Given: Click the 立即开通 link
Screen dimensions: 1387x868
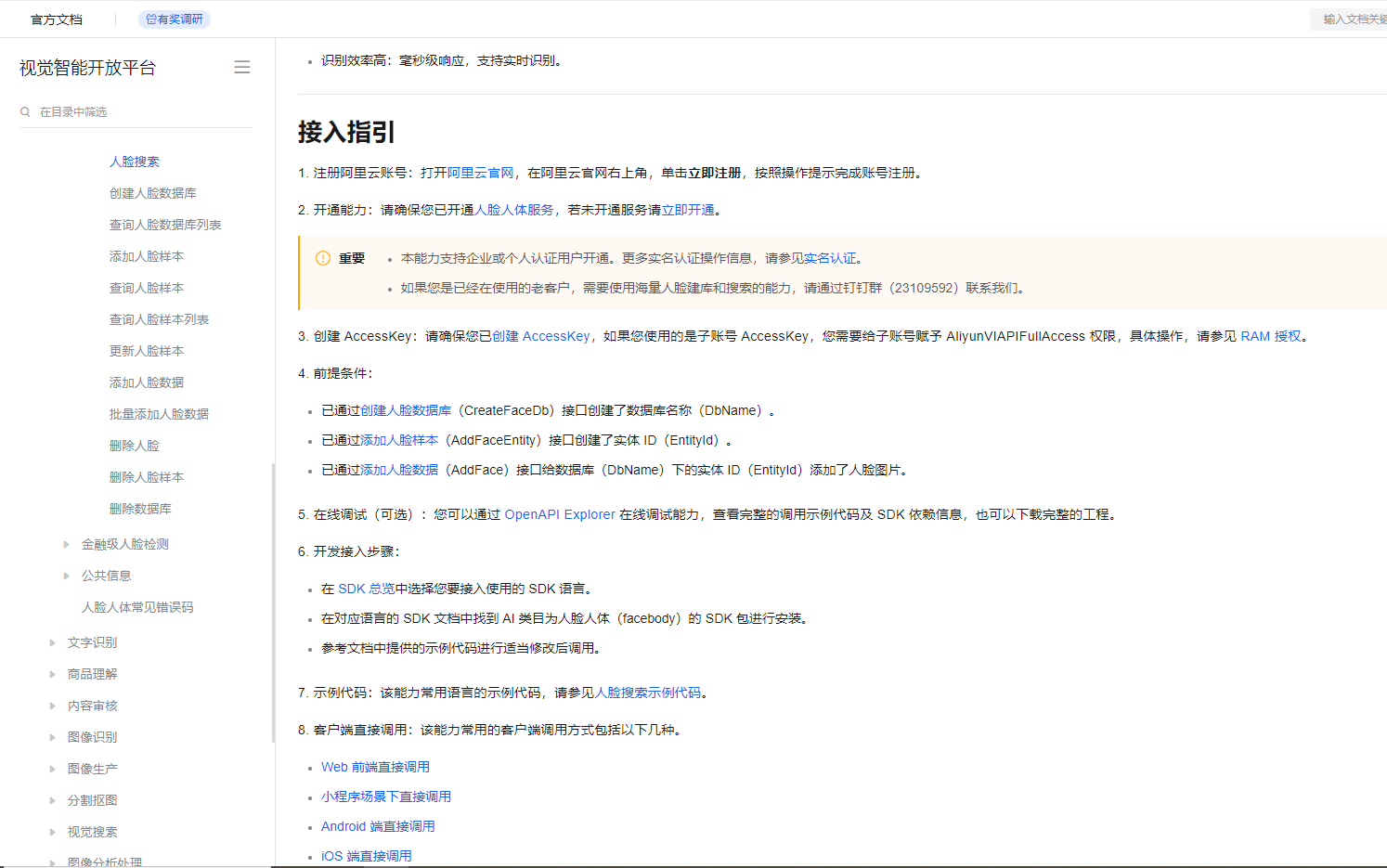Looking at the screenshot, I should [x=688, y=210].
